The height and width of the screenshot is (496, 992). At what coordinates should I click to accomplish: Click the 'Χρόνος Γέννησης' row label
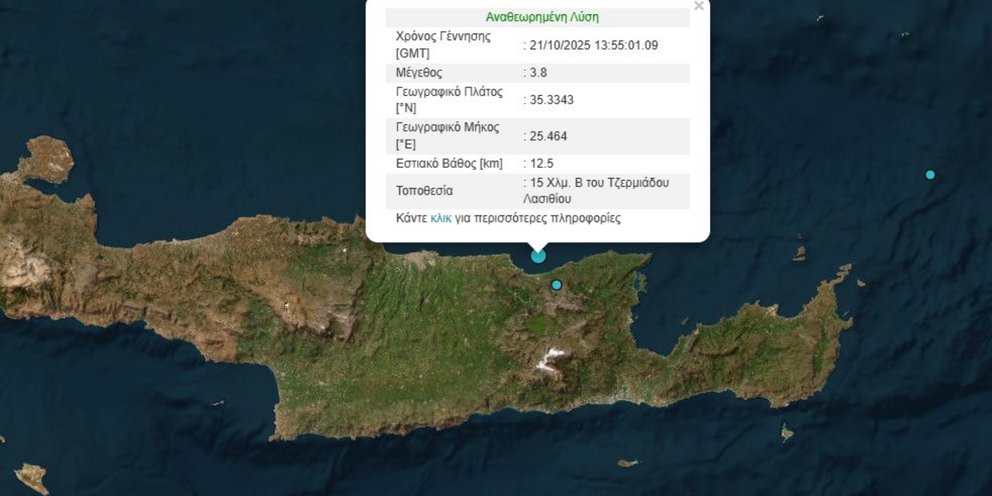(444, 36)
